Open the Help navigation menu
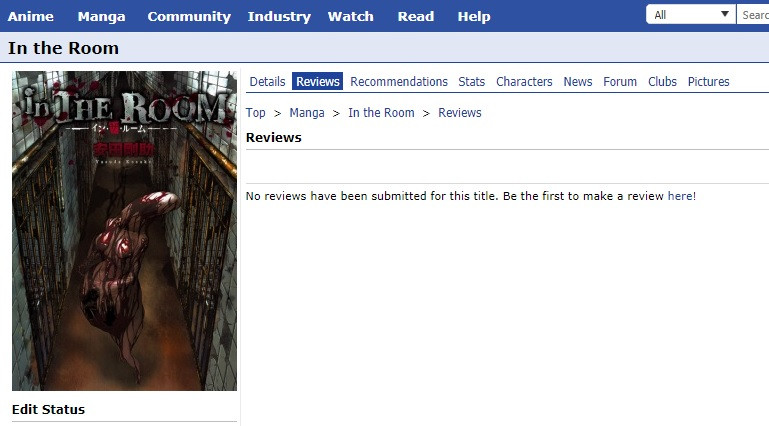Screen dimensions: 769x426 click(474, 16)
